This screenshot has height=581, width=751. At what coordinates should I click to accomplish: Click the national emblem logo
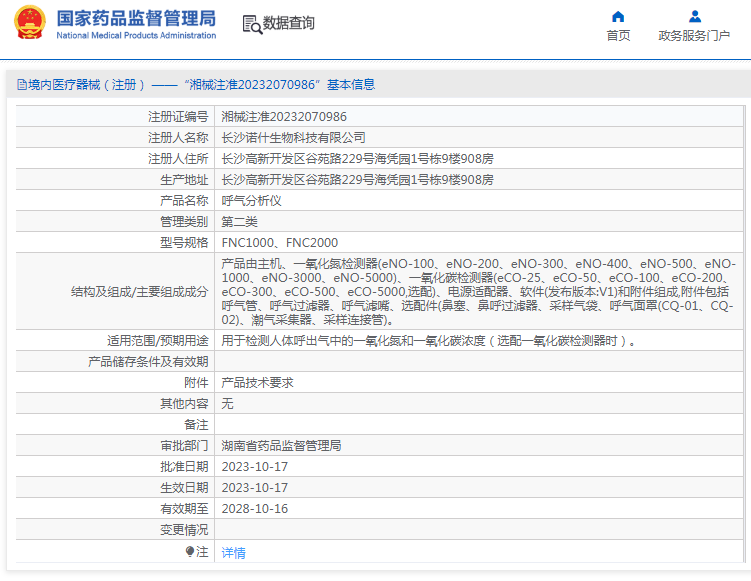tap(30, 22)
